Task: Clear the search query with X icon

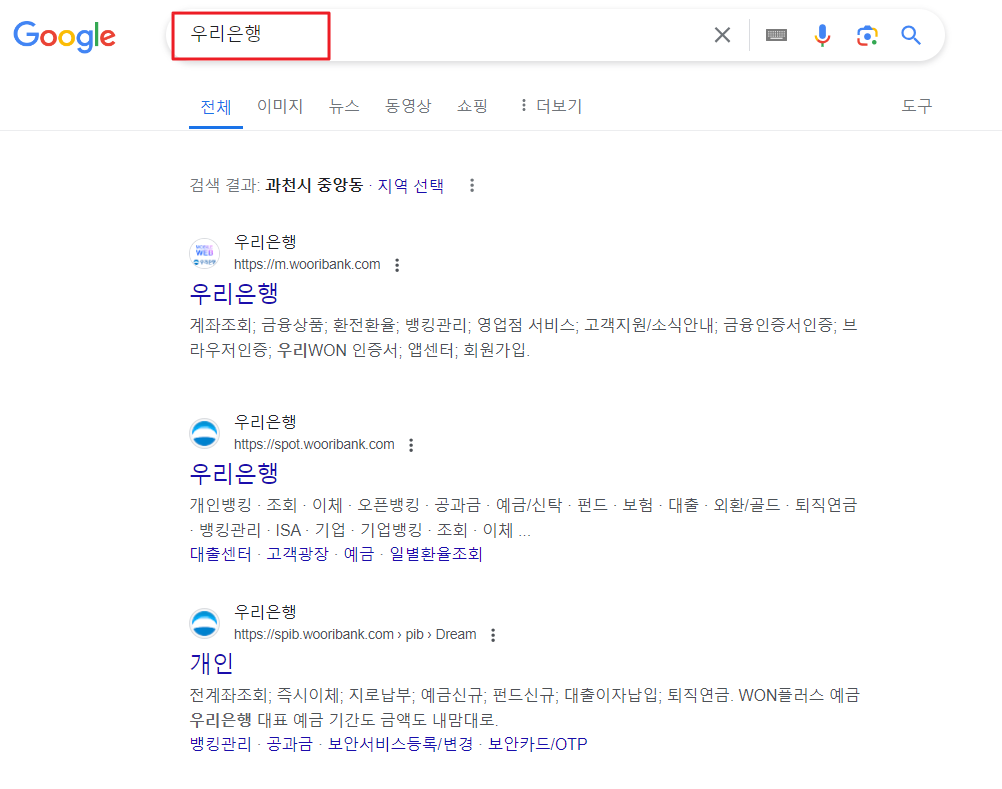Action: (x=722, y=35)
